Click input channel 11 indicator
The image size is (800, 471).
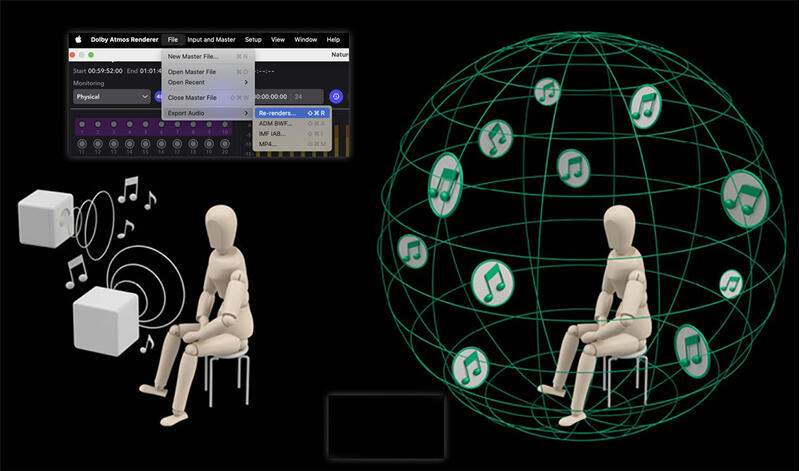[81, 146]
